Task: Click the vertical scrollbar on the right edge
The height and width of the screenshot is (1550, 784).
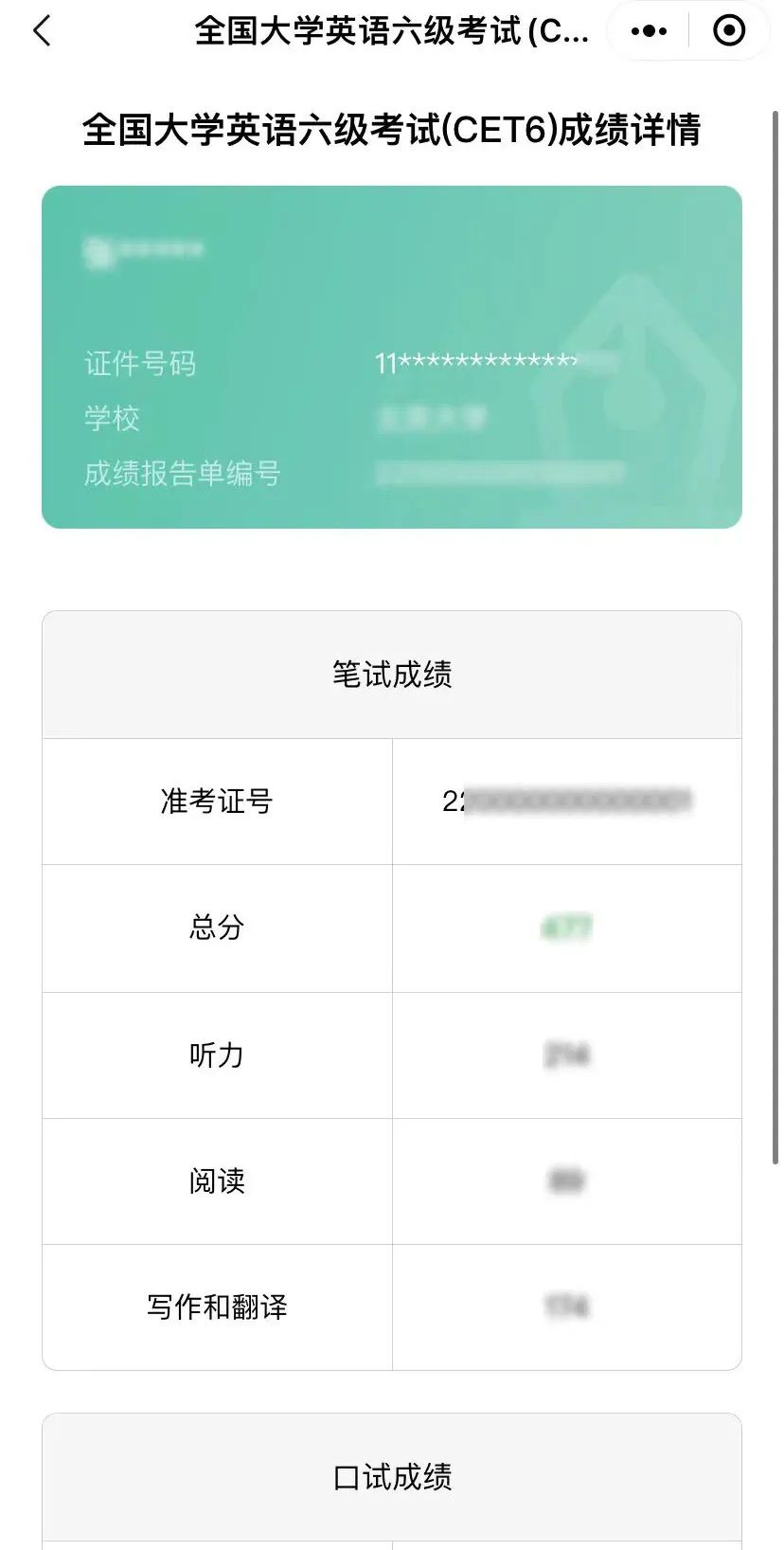Action: pos(775,637)
